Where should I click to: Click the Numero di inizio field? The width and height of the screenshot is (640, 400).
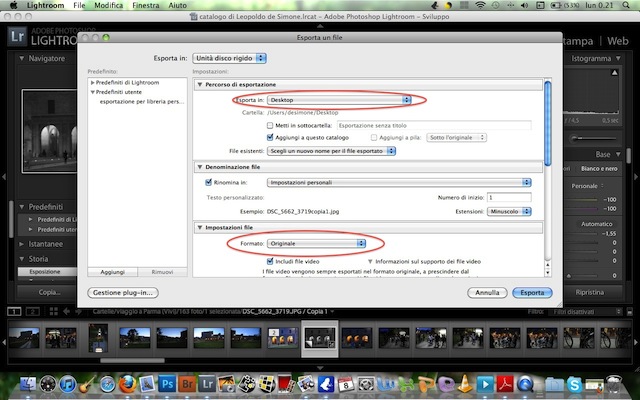point(509,198)
